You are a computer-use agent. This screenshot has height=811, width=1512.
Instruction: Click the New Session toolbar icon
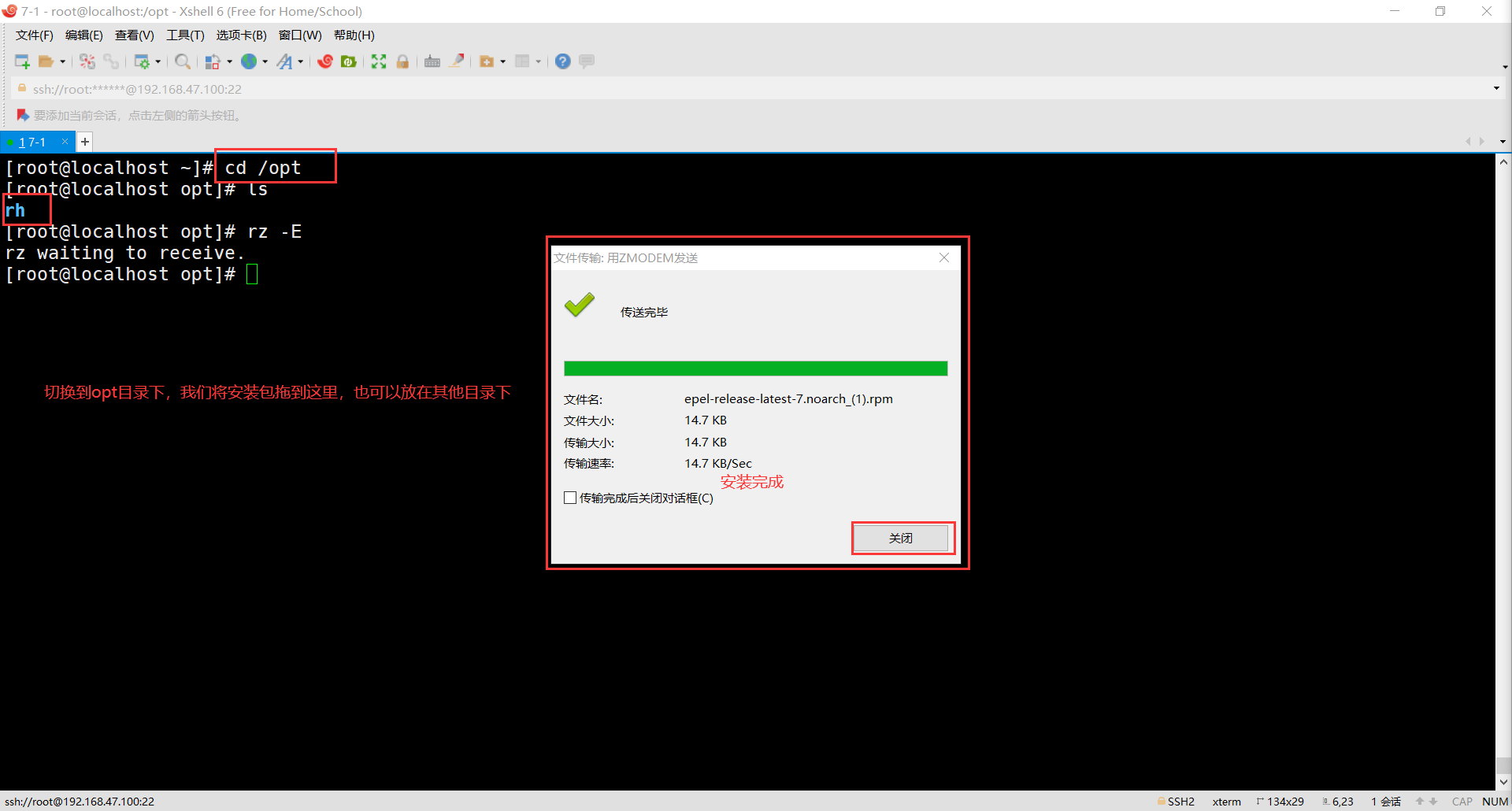point(22,61)
